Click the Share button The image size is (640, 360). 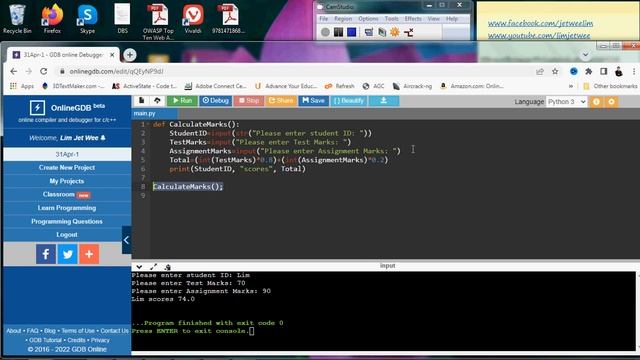click(281, 101)
